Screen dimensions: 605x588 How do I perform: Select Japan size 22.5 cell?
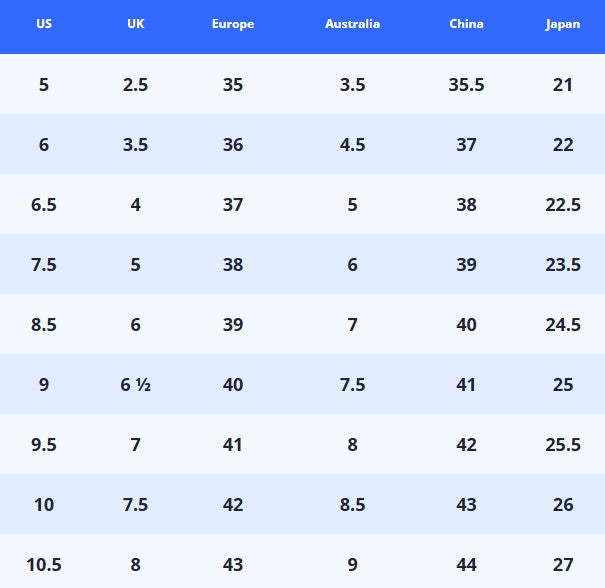click(x=563, y=205)
